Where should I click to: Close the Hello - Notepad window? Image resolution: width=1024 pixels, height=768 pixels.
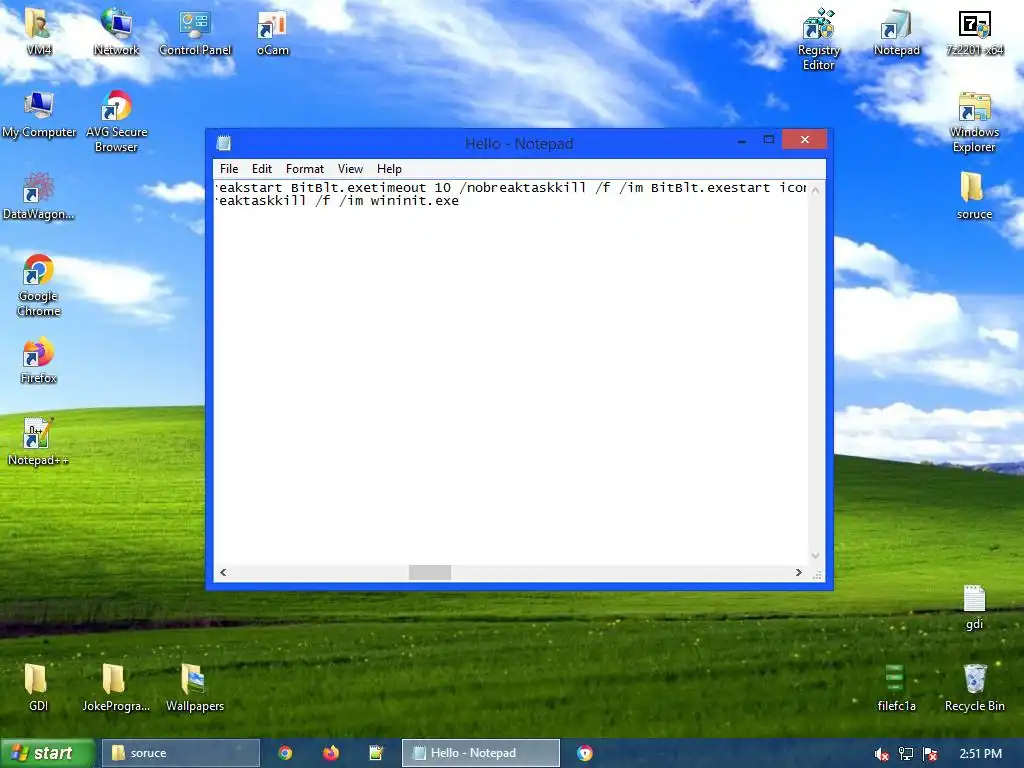tap(804, 140)
